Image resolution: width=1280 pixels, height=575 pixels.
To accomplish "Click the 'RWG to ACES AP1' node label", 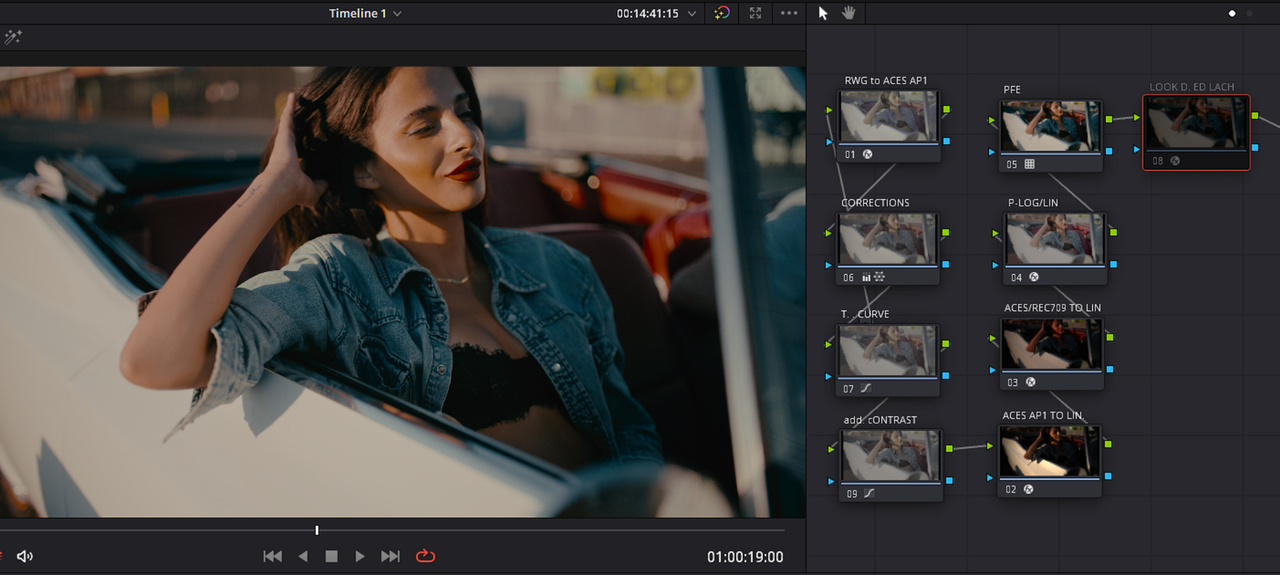I will tap(886, 80).
